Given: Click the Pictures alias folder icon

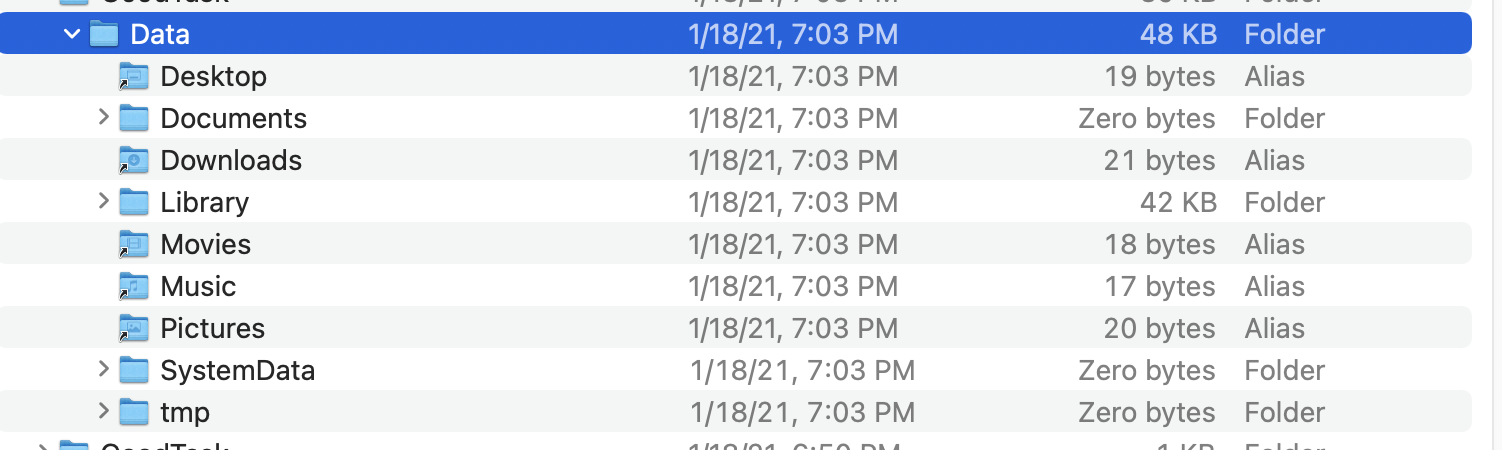Looking at the screenshot, I should (x=133, y=328).
